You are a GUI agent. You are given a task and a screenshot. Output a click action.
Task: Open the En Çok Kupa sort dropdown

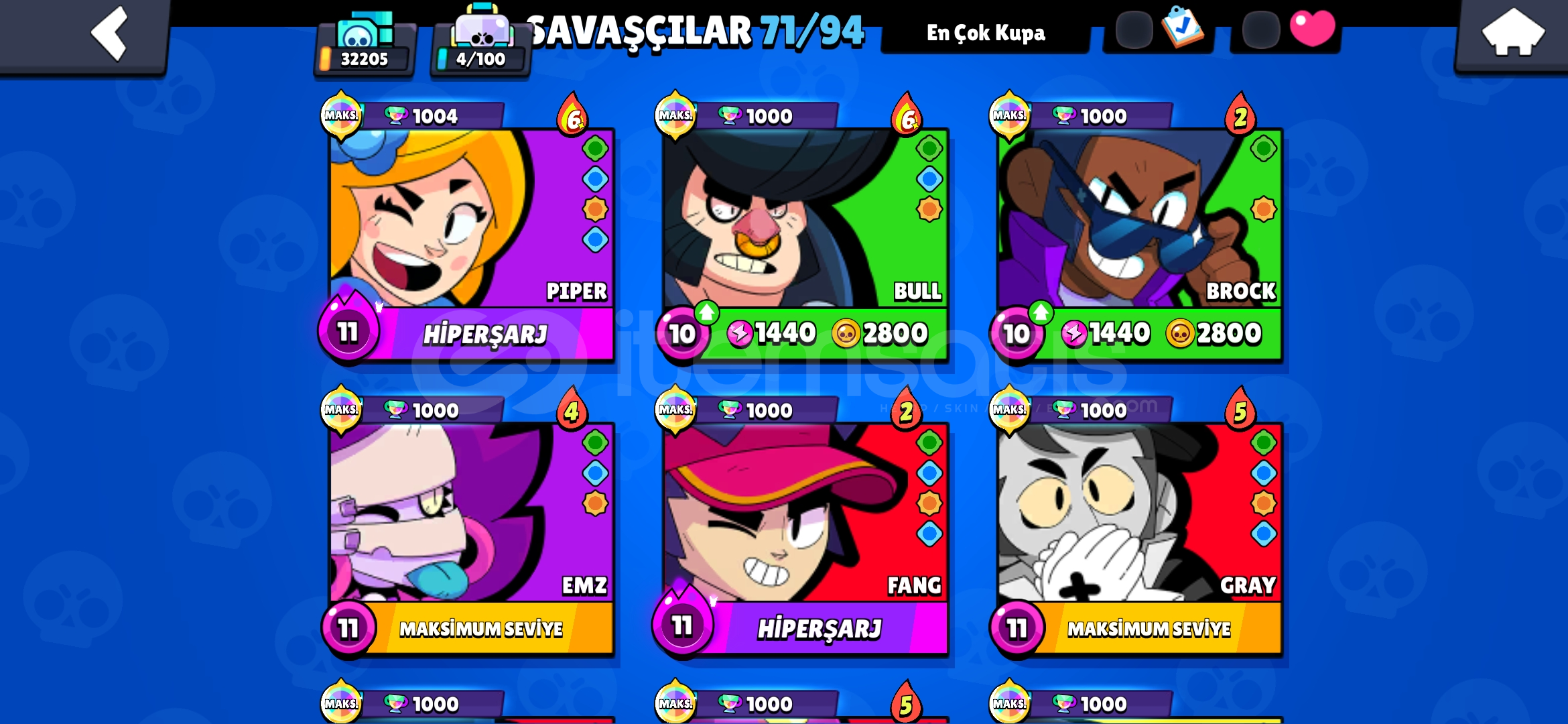[985, 33]
